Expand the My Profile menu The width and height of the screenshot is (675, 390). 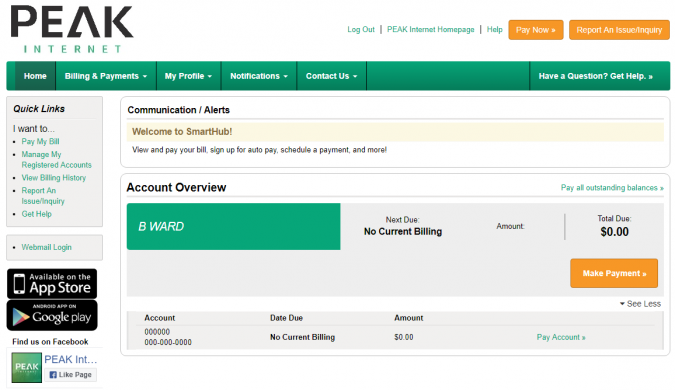[x=189, y=76]
